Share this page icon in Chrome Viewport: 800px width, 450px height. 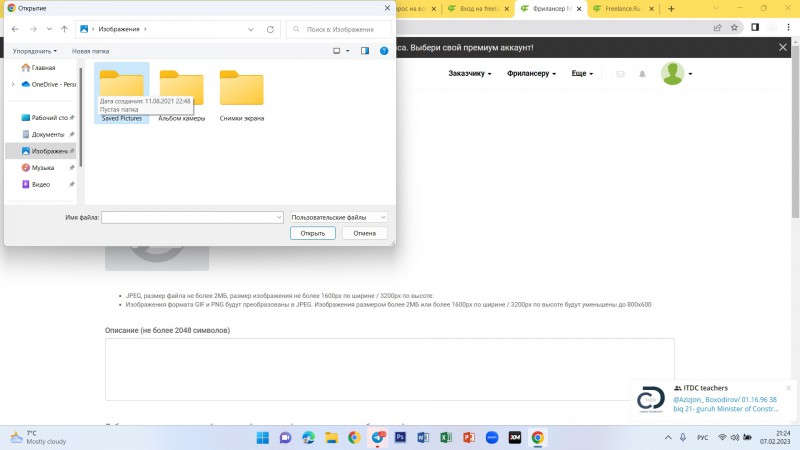[x=717, y=28]
